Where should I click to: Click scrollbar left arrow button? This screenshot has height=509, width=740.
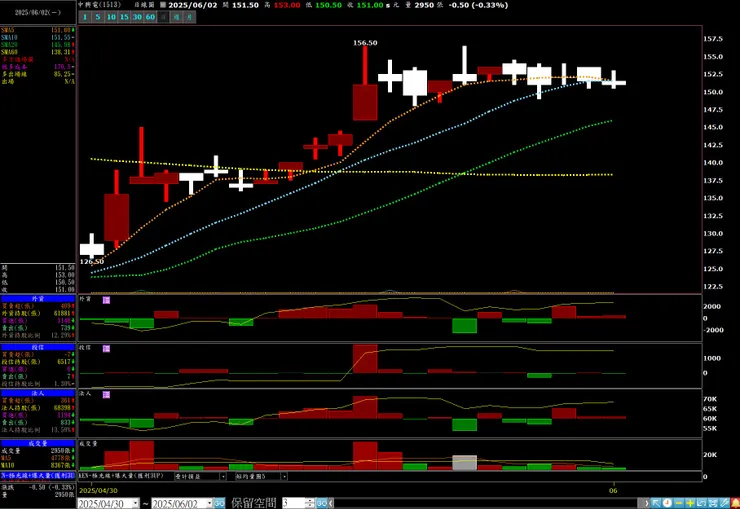click(331, 503)
